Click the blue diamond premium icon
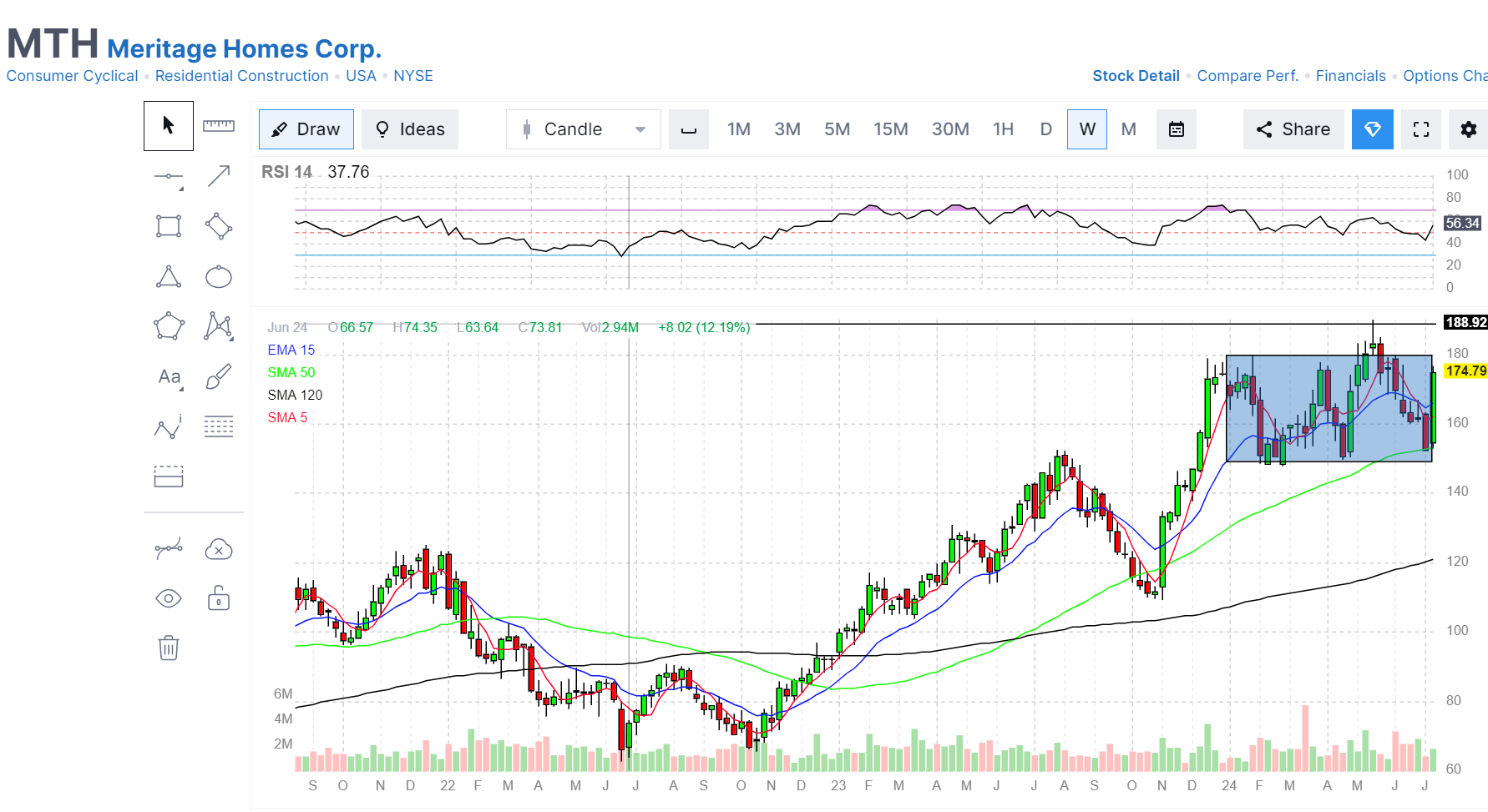Image resolution: width=1488 pixels, height=812 pixels. click(x=1373, y=129)
